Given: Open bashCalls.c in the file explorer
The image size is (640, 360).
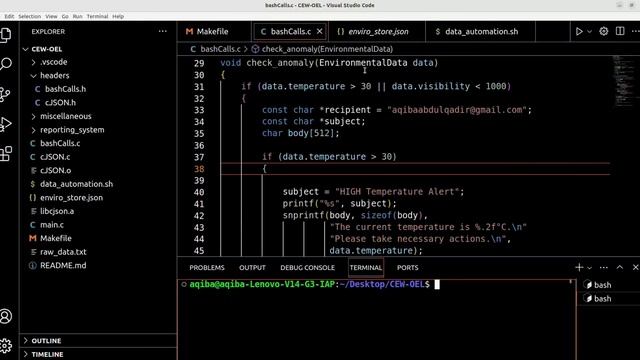Looking at the screenshot, I should point(98,143).
